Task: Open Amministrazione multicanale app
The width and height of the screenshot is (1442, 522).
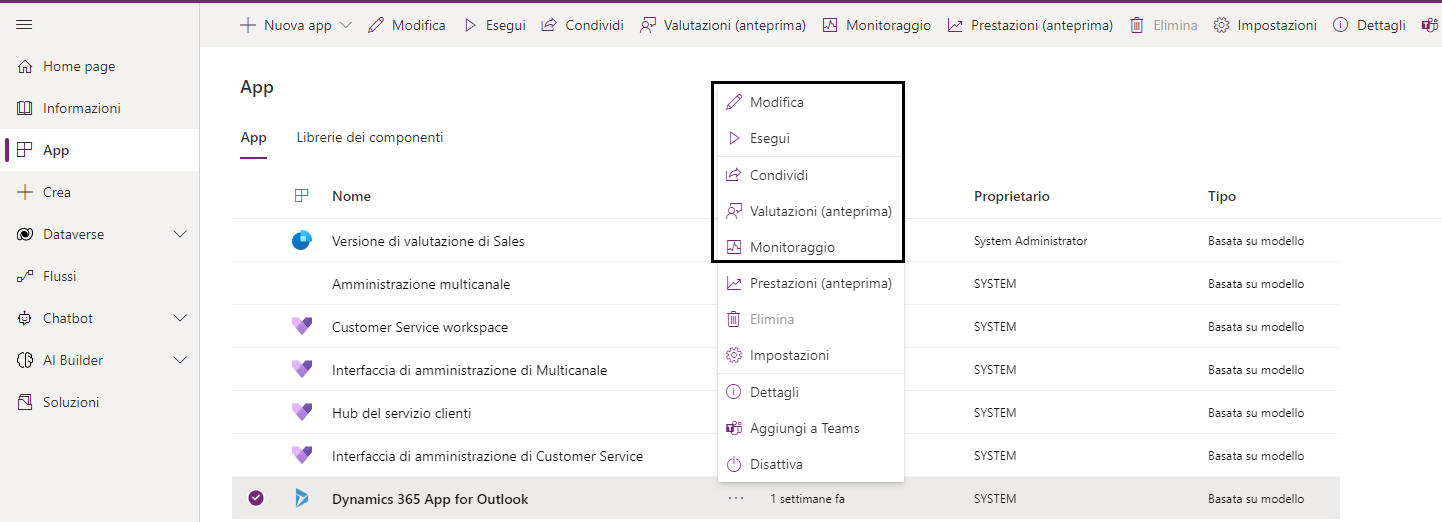Action: 421,284
